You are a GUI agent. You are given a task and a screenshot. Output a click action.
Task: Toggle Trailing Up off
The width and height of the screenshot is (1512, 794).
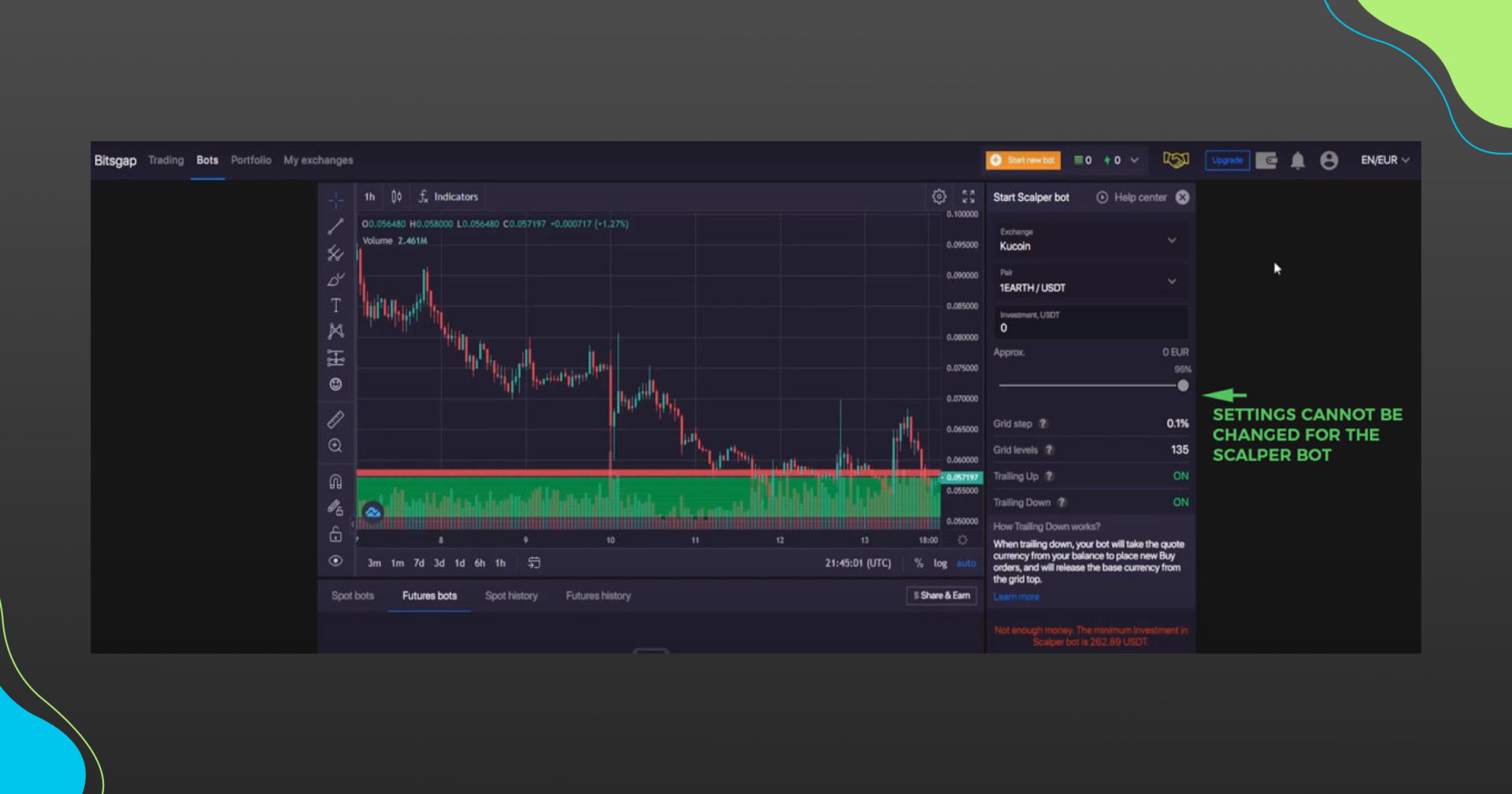point(1180,476)
